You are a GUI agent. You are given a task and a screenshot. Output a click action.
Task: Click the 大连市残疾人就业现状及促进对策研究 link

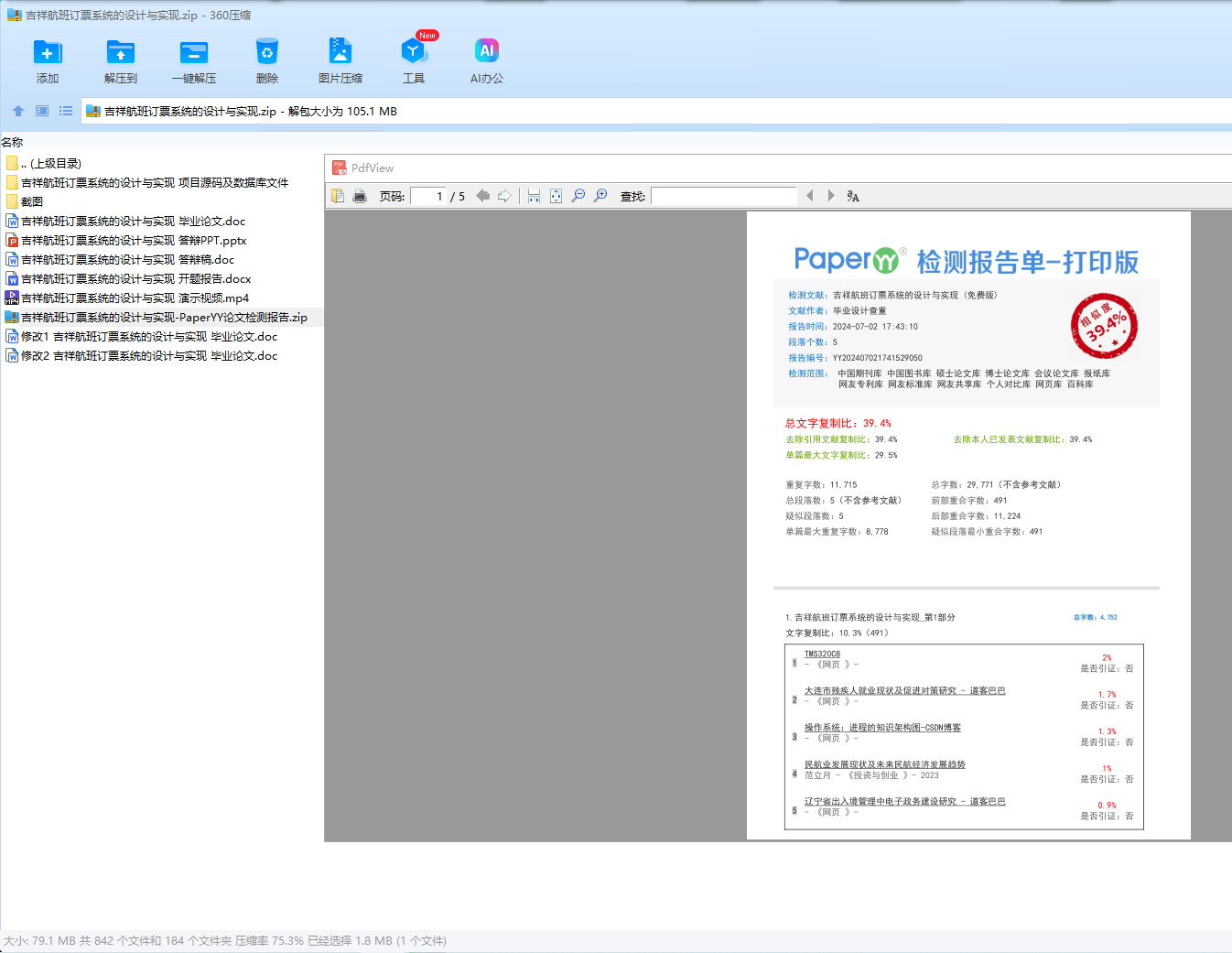(x=904, y=690)
